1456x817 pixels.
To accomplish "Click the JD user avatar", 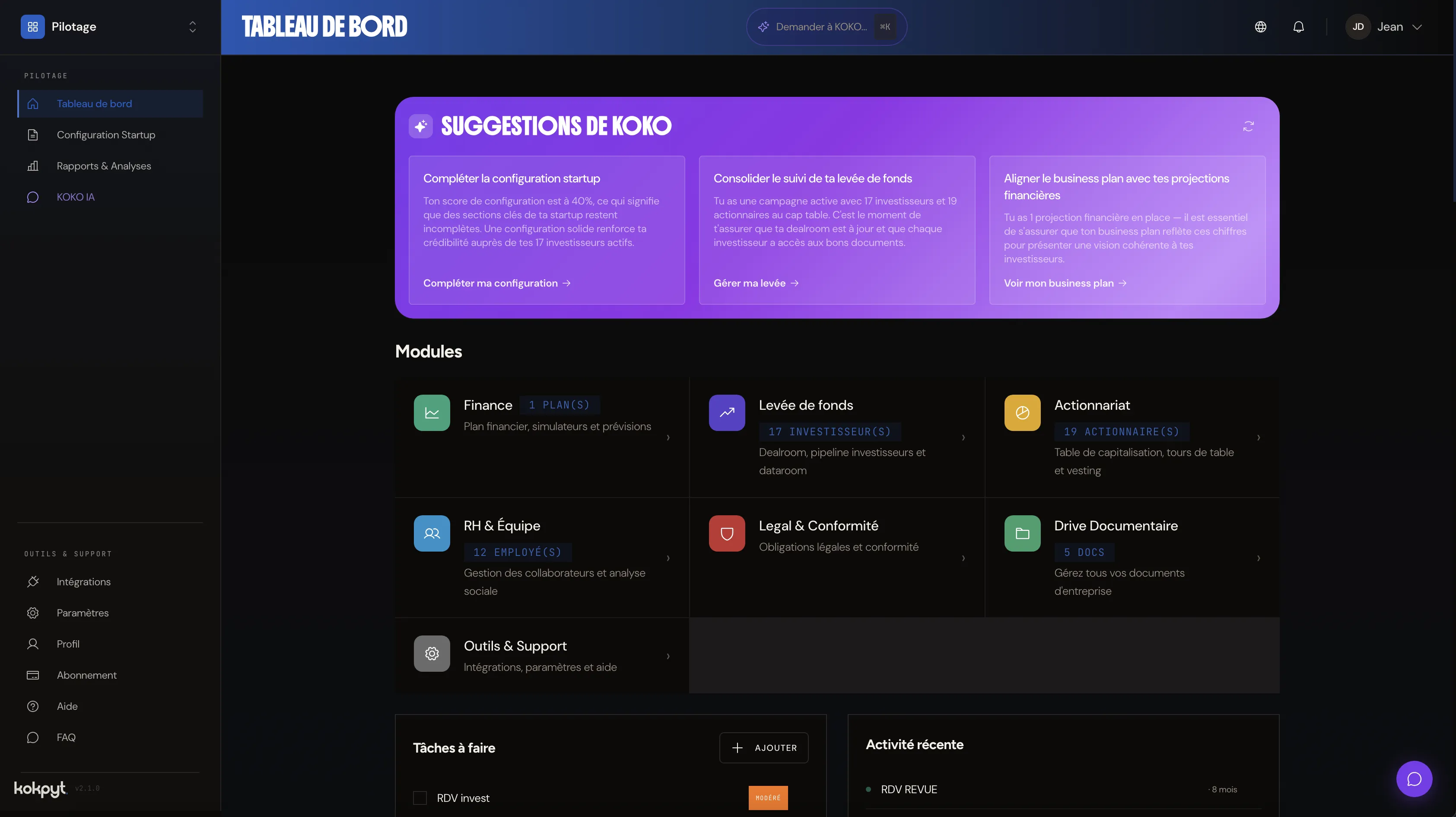I will pyautogui.click(x=1357, y=26).
